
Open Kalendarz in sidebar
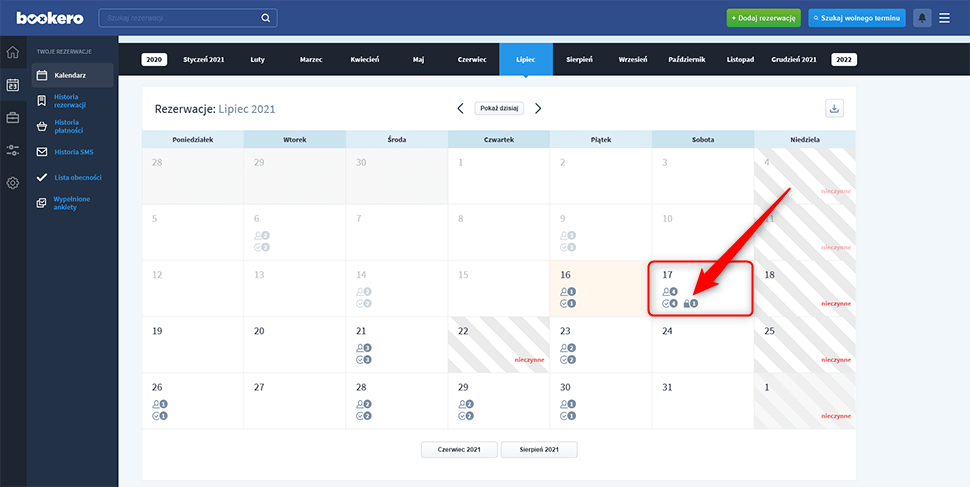72,75
